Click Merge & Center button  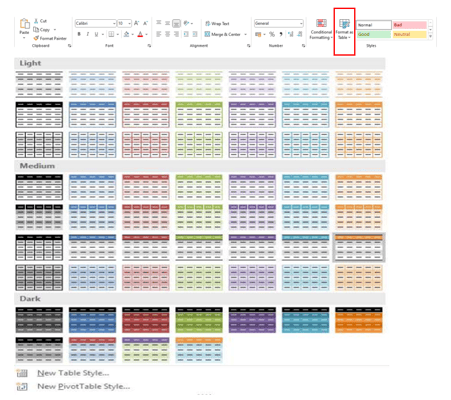tap(225, 34)
